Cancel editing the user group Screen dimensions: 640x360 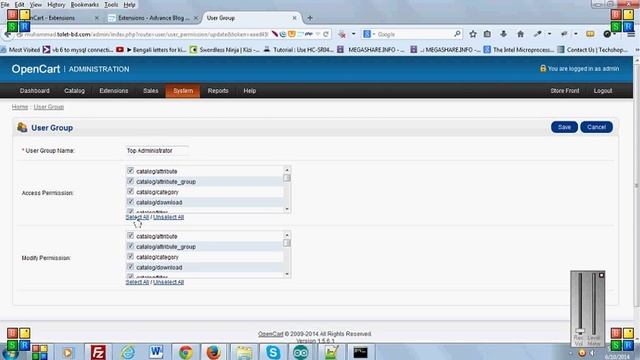click(596, 127)
